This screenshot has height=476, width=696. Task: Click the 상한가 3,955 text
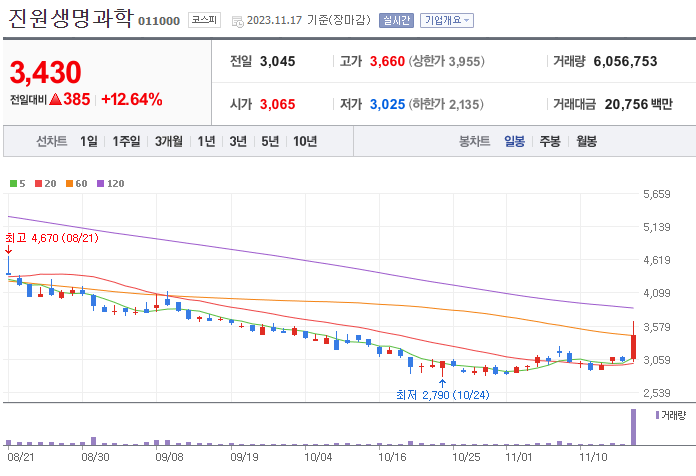coord(447,61)
